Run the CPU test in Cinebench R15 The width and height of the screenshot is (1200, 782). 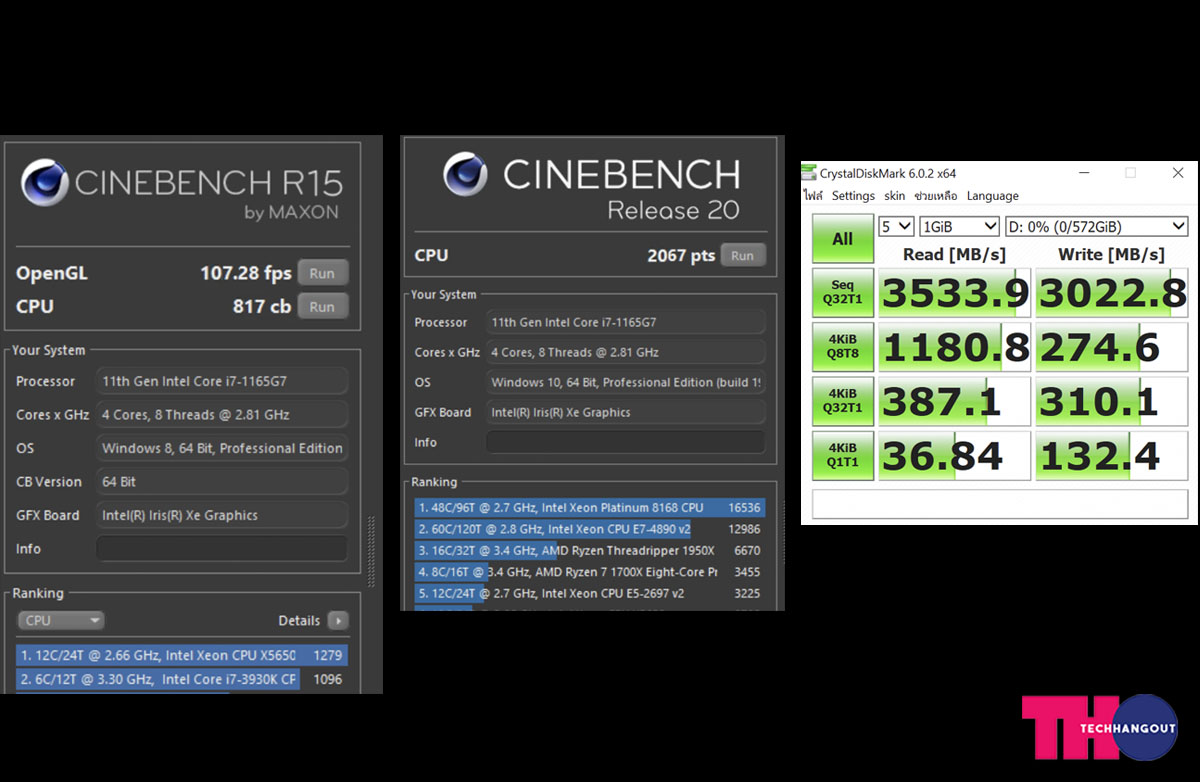pos(322,306)
